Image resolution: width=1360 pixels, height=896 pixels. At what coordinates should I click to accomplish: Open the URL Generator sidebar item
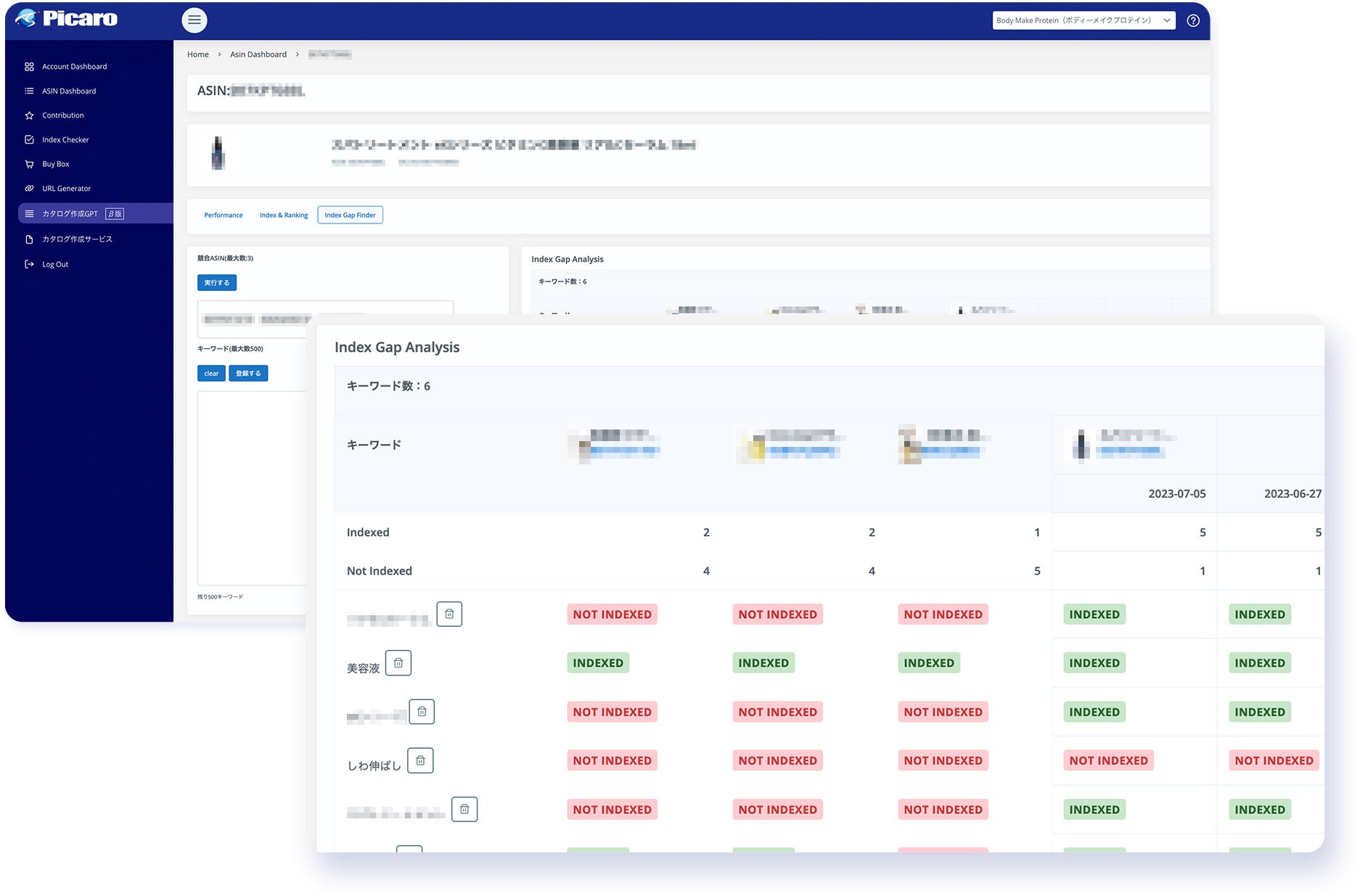coord(66,189)
